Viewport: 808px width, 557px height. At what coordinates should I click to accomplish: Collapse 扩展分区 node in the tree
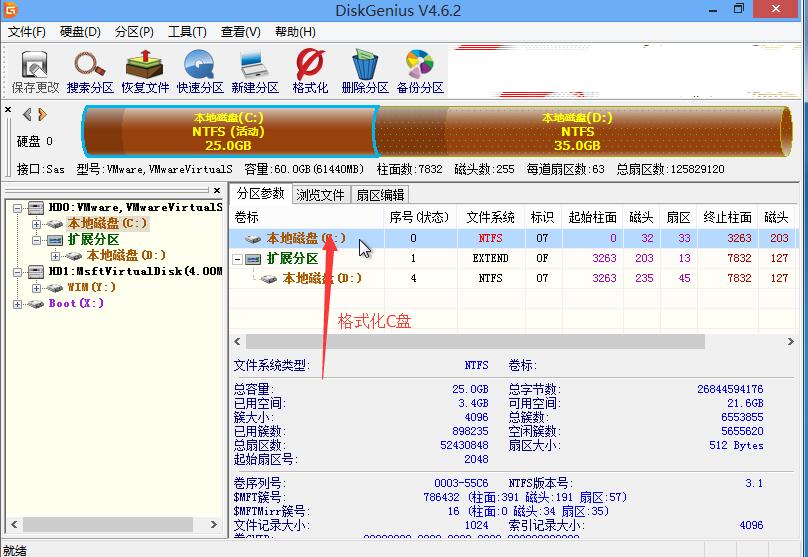coord(36,240)
